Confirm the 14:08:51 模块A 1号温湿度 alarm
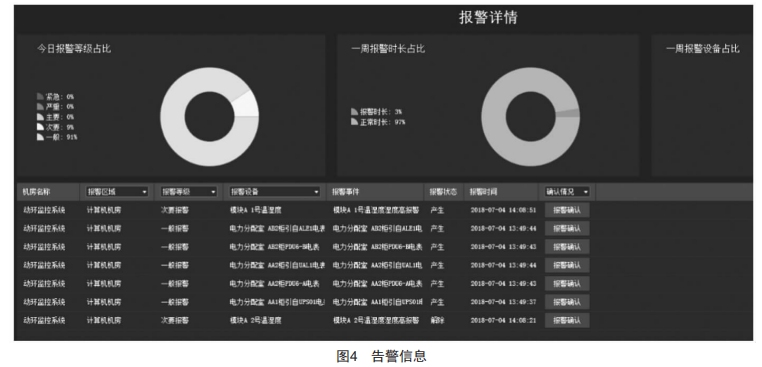Image resolution: width=762 pixels, height=367 pixels. 567,210
